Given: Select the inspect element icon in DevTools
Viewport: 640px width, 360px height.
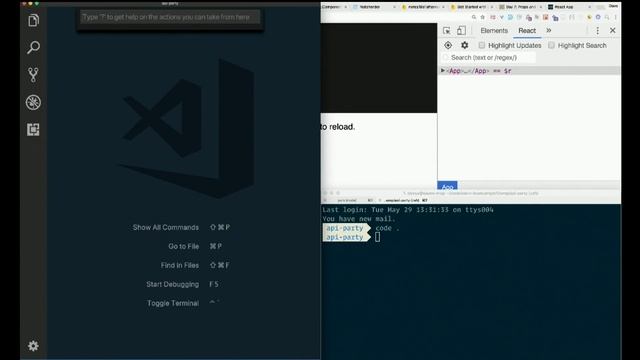Looking at the screenshot, I should pyautogui.click(x=447, y=31).
